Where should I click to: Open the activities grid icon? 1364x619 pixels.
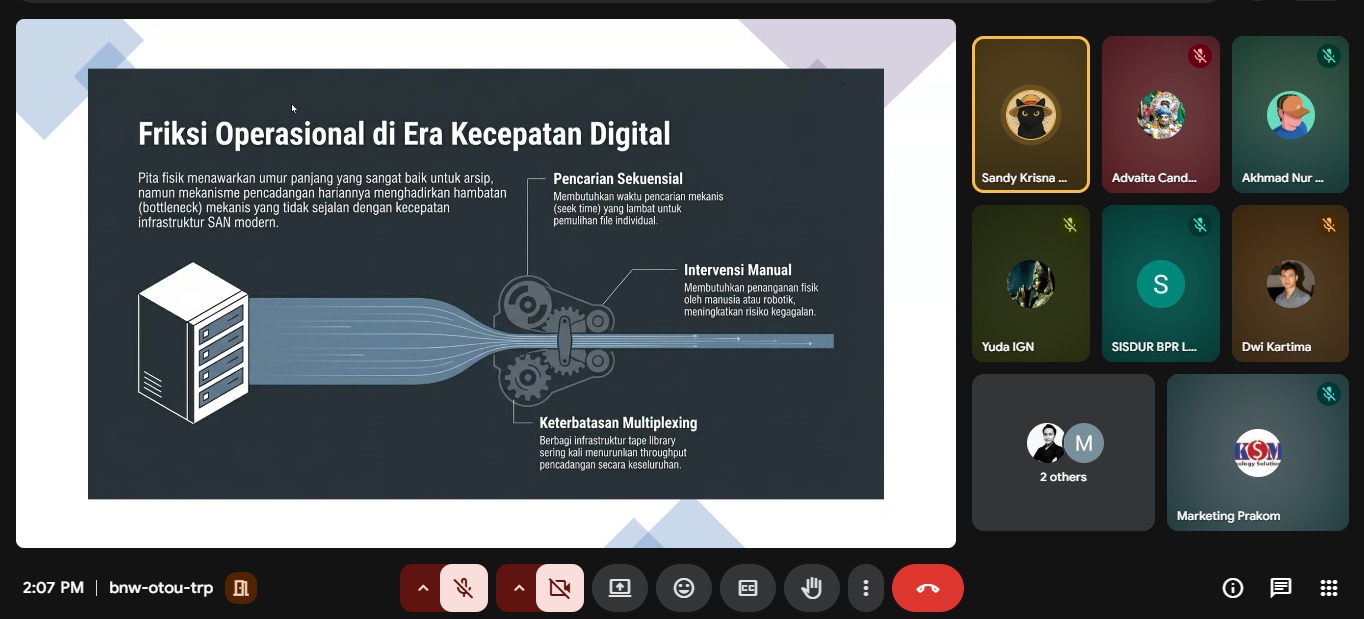click(1327, 588)
